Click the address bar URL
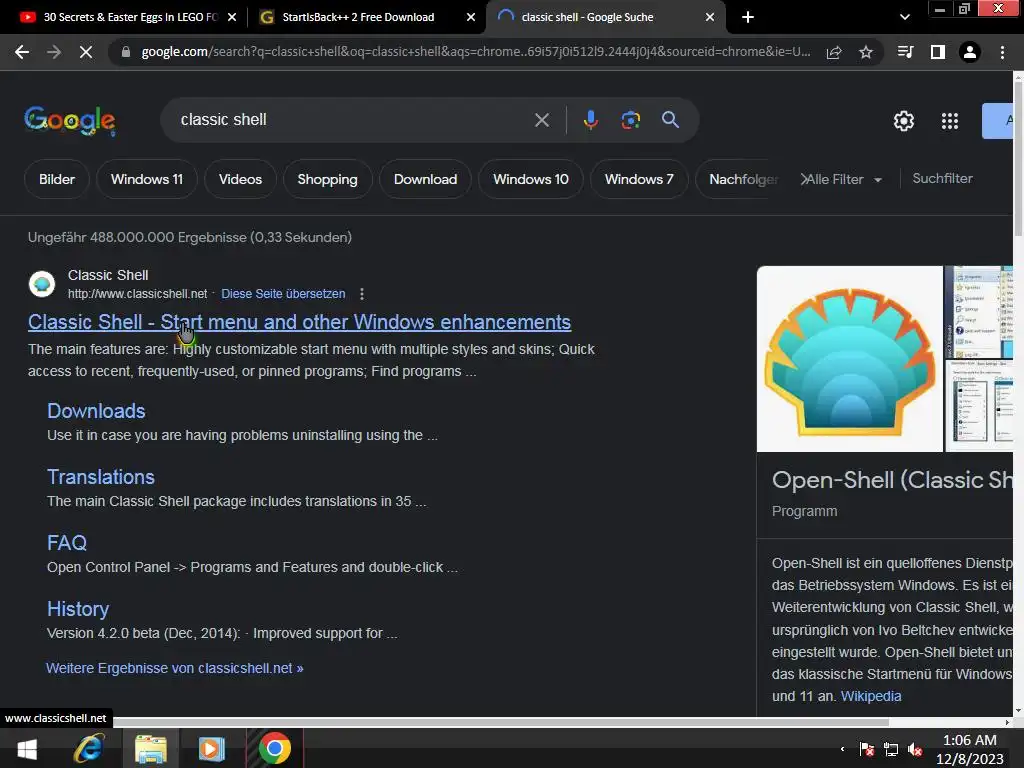 click(475, 52)
